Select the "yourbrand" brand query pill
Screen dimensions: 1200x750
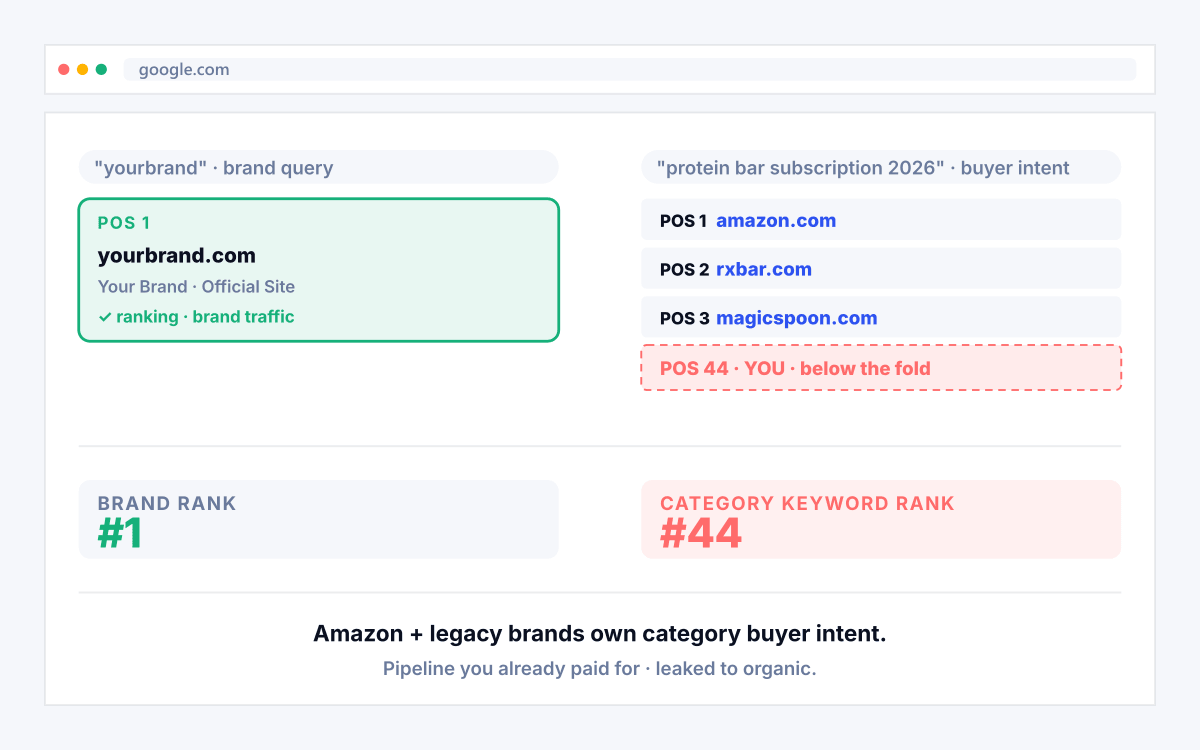coord(318,167)
